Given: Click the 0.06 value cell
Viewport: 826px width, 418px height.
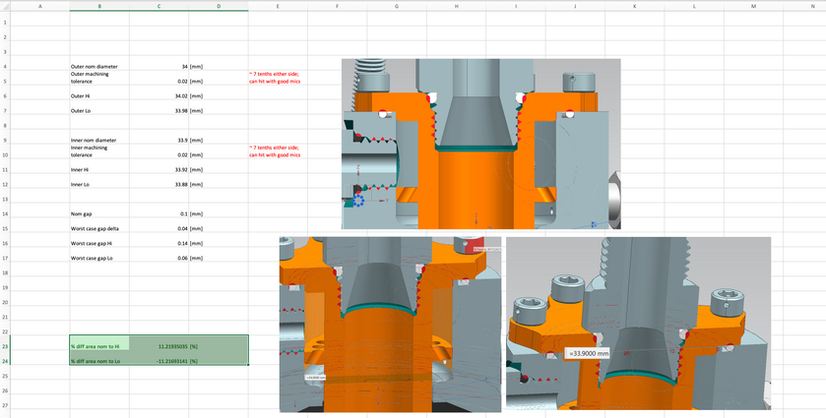Looking at the screenshot, I should coord(159,258).
